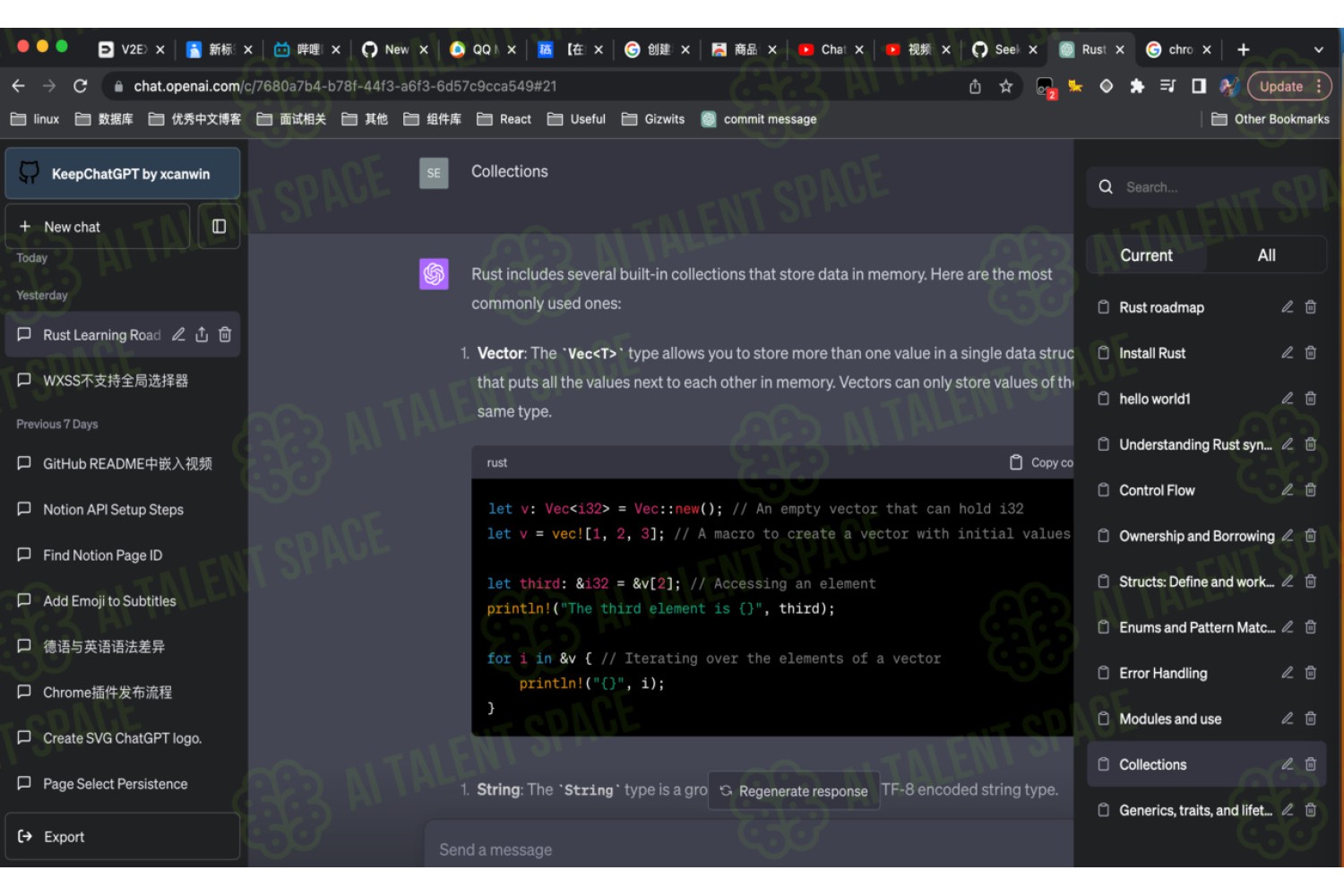Delete the Control Flow entry
1344x896 pixels.
(x=1311, y=490)
